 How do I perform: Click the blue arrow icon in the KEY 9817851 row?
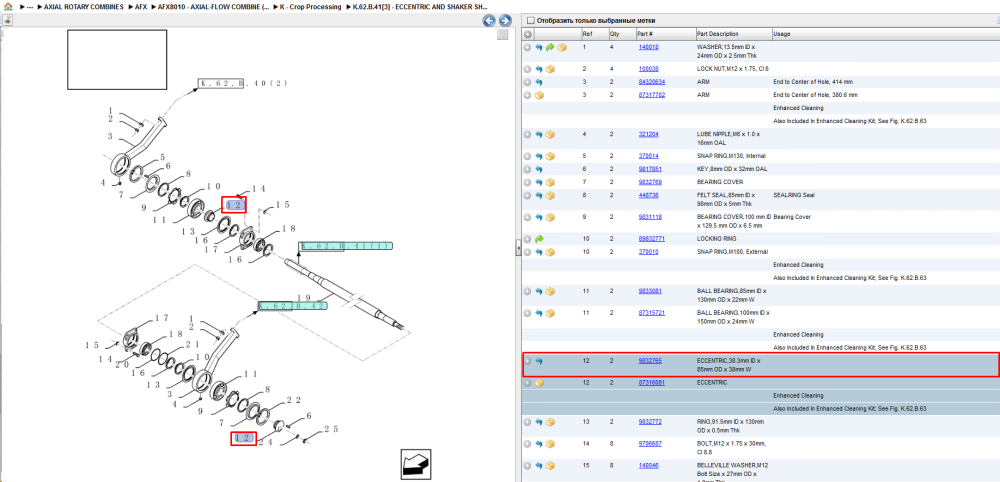coord(539,169)
